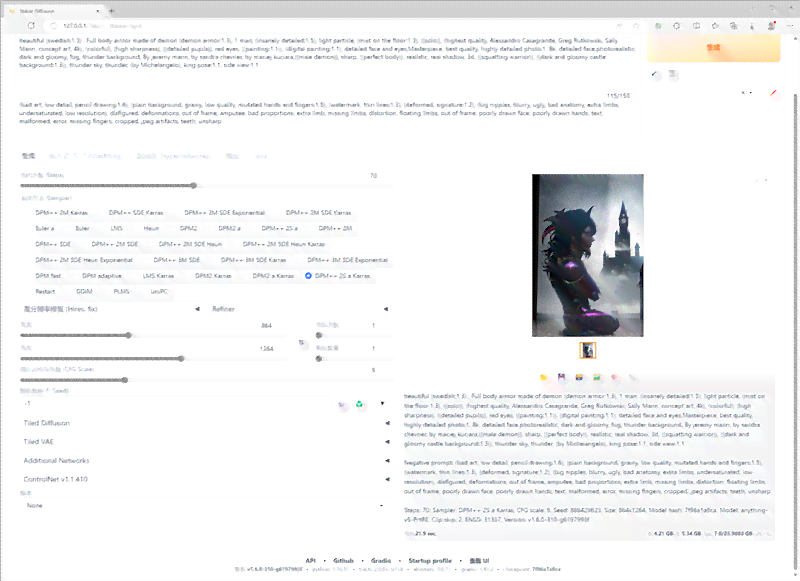Expand the Hires. fix section
Image resolution: width=800 pixels, height=581 pixels.
click(x=111, y=309)
